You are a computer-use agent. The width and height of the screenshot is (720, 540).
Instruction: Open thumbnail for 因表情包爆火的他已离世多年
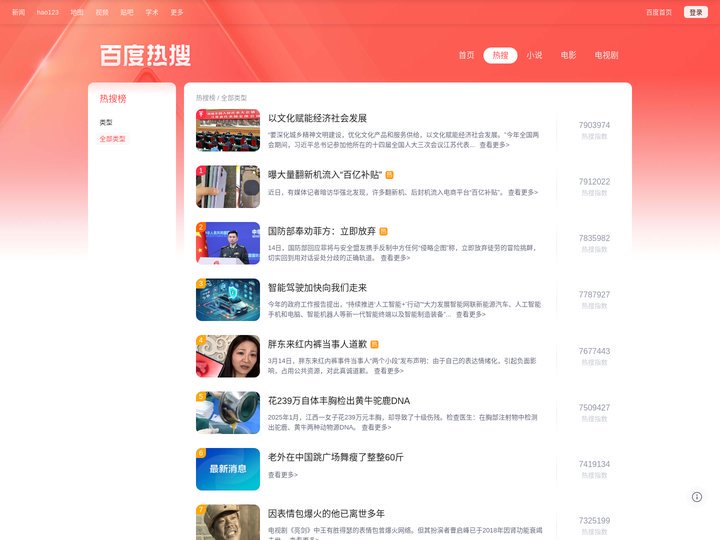pos(228,522)
